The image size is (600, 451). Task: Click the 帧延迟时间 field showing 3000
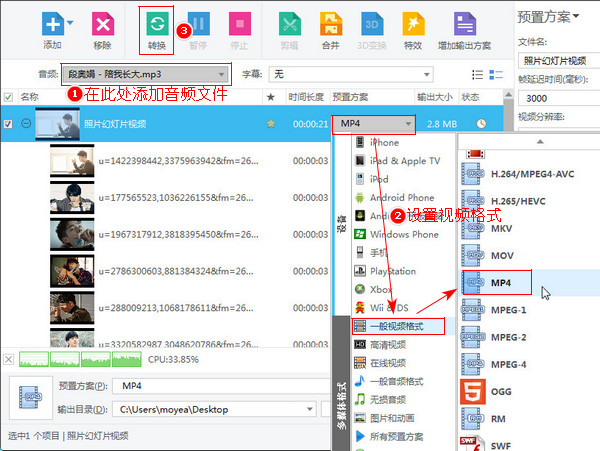(x=559, y=98)
